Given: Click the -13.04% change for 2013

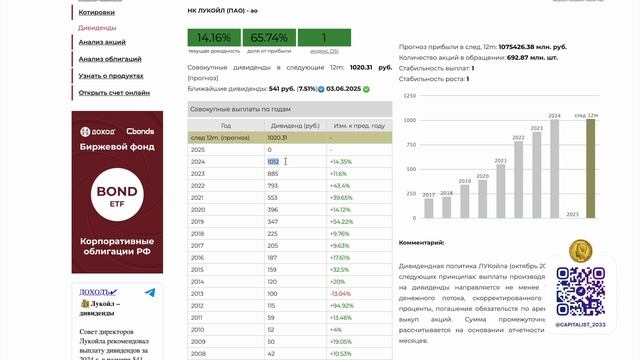Looking at the screenshot, I should pyautogui.click(x=340, y=294).
